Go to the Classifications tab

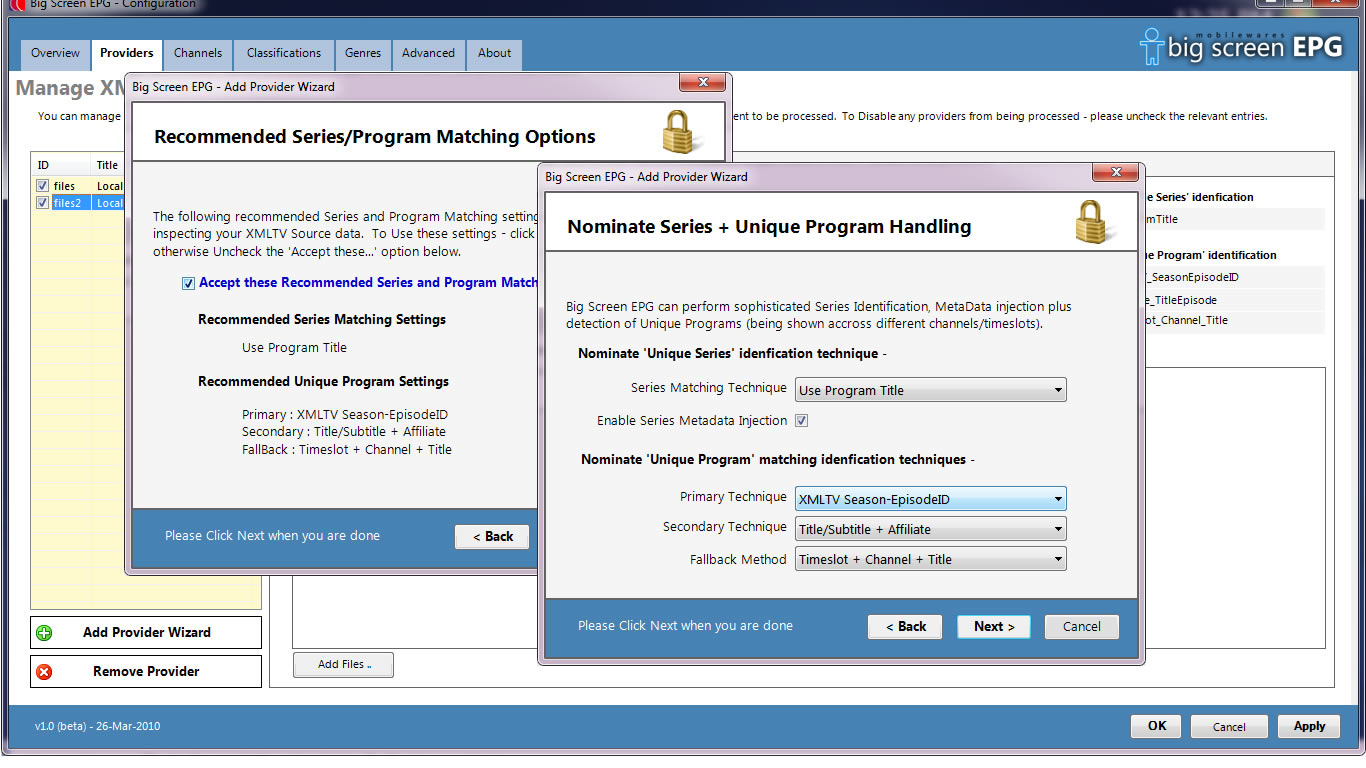pyautogui.click(x=284, y=54)
